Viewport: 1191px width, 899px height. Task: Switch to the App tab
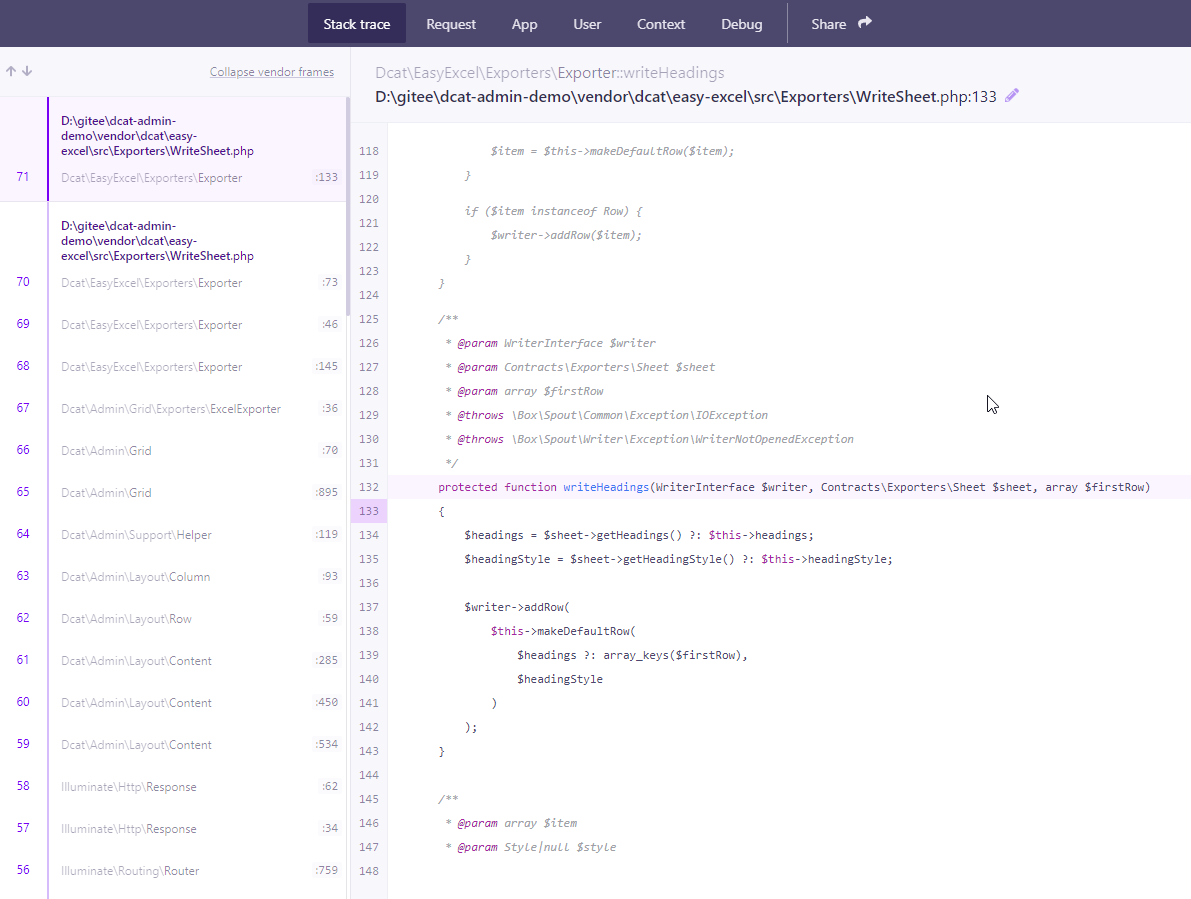click(x=524, y=23)
